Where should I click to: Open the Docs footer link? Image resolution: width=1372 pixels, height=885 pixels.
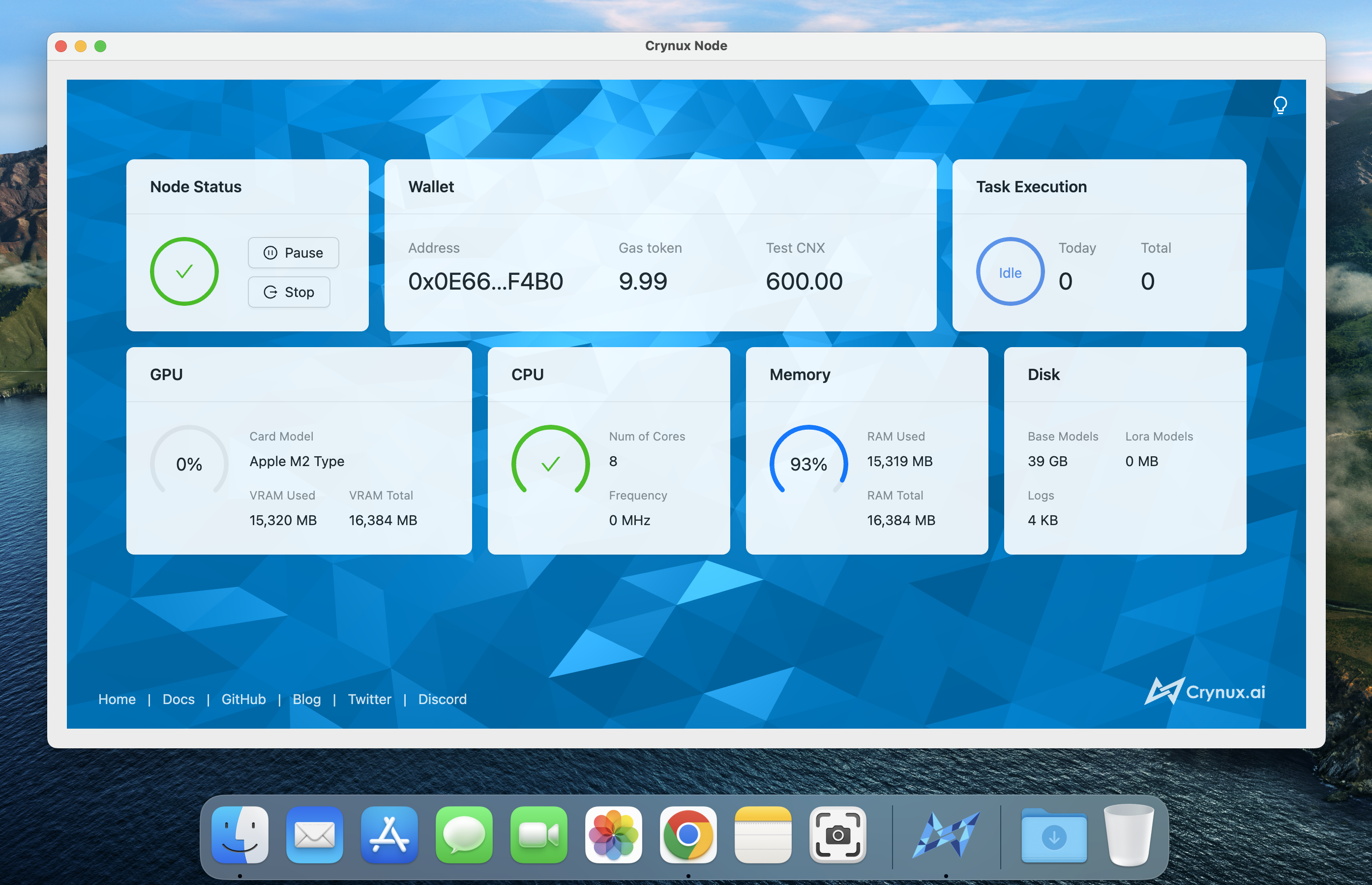point(178,699)
